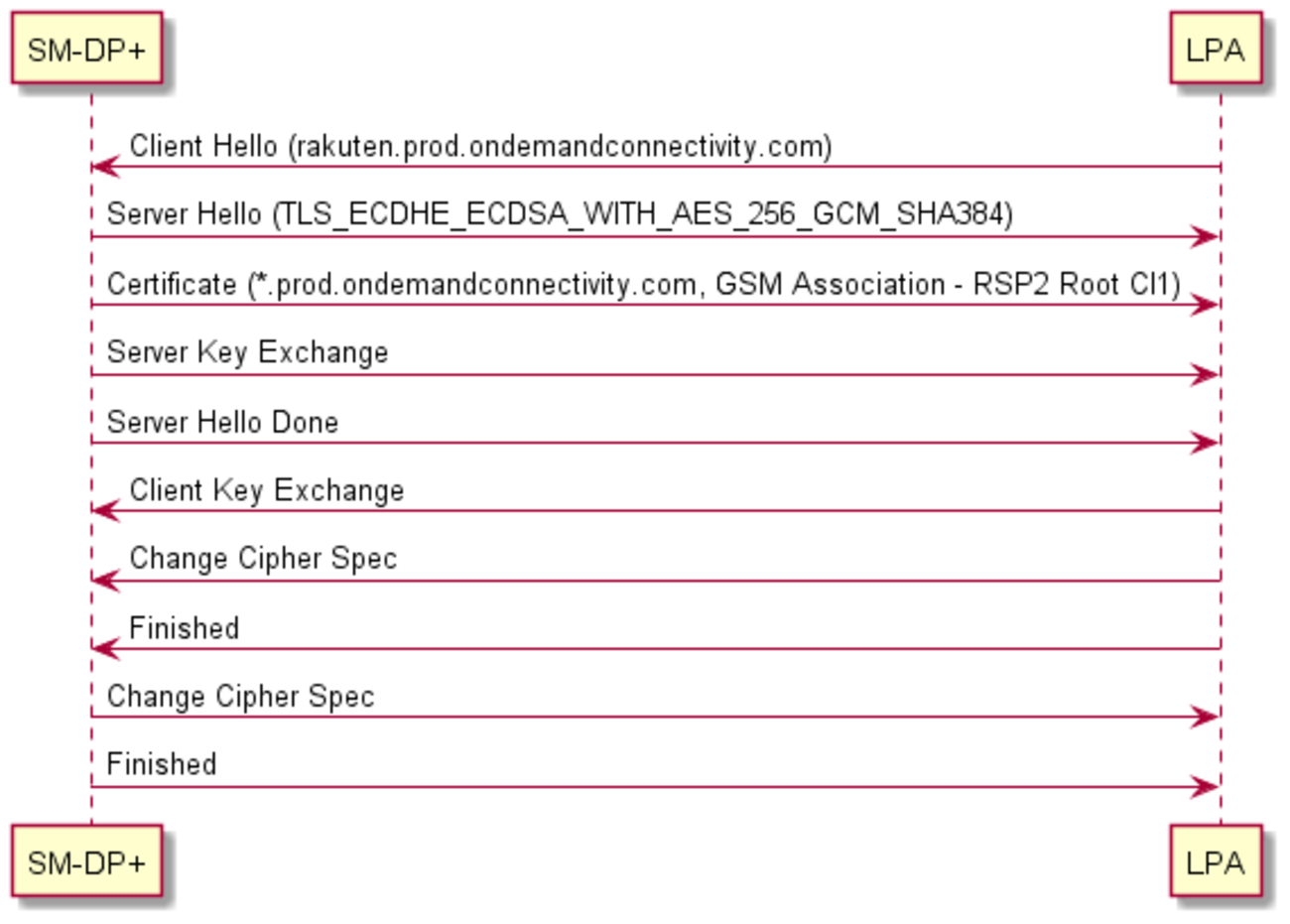Click the Certificate message label
The width and height of the screenshot is (1290, 924).
pyautogui.click(x=643, y=285)
